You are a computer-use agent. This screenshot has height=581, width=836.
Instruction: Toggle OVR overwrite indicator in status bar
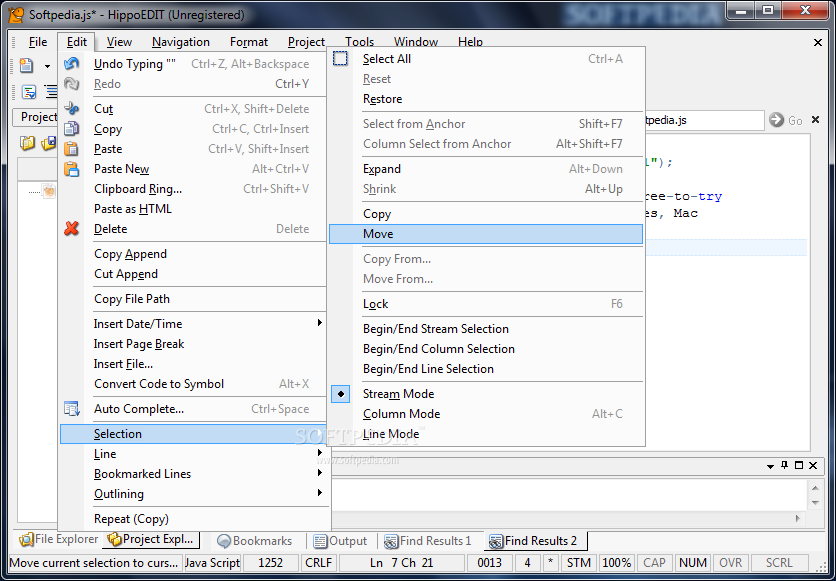(x=730, y=563)
